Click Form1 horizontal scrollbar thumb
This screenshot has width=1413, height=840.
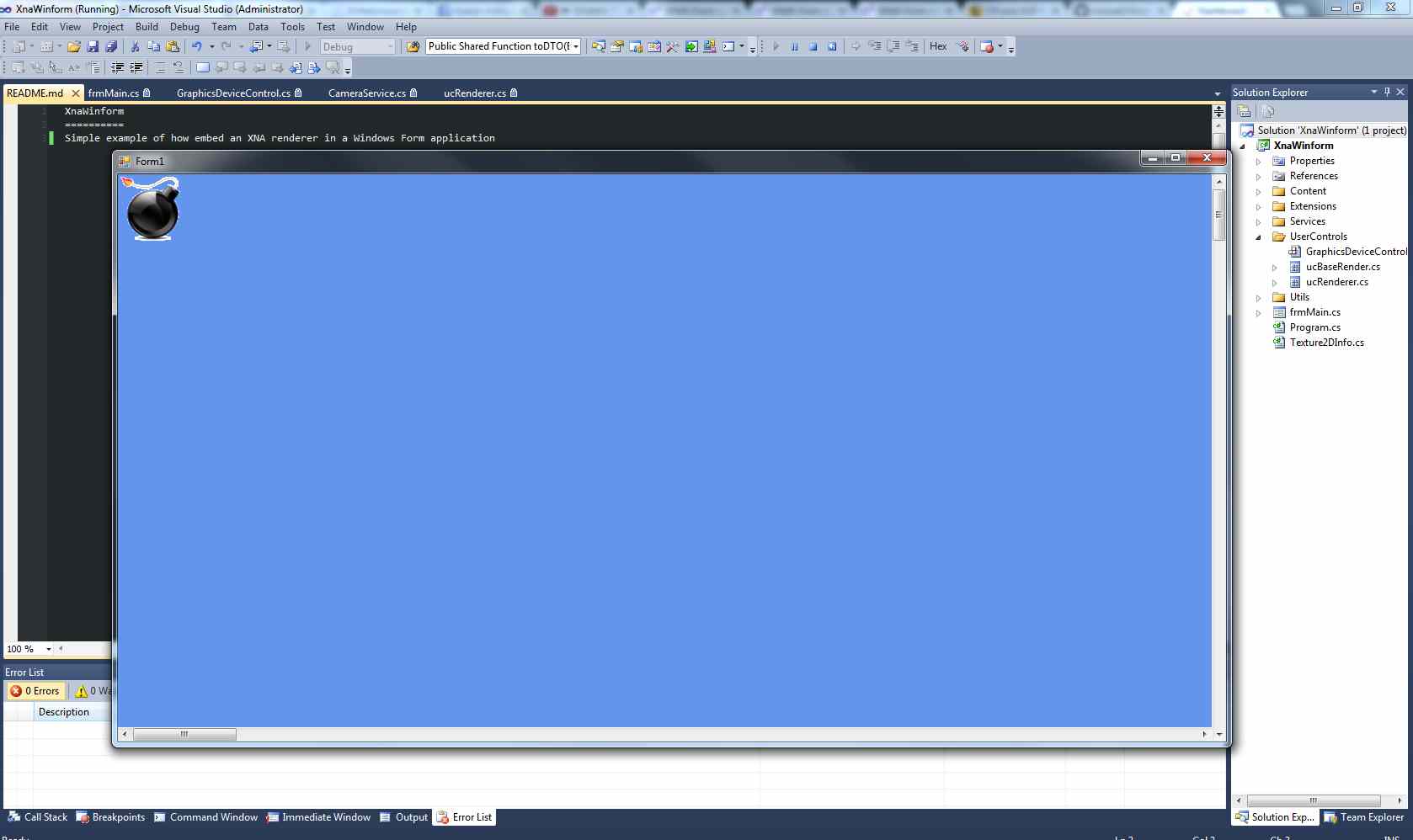[x=184, y=734]
